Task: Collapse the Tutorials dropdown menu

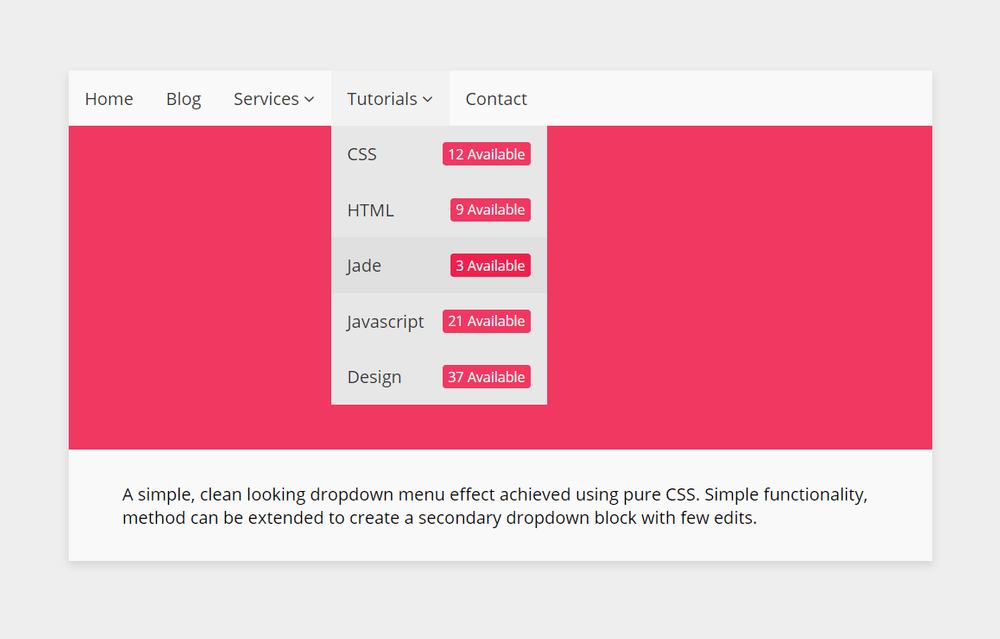Action: [x=390, y=99]
